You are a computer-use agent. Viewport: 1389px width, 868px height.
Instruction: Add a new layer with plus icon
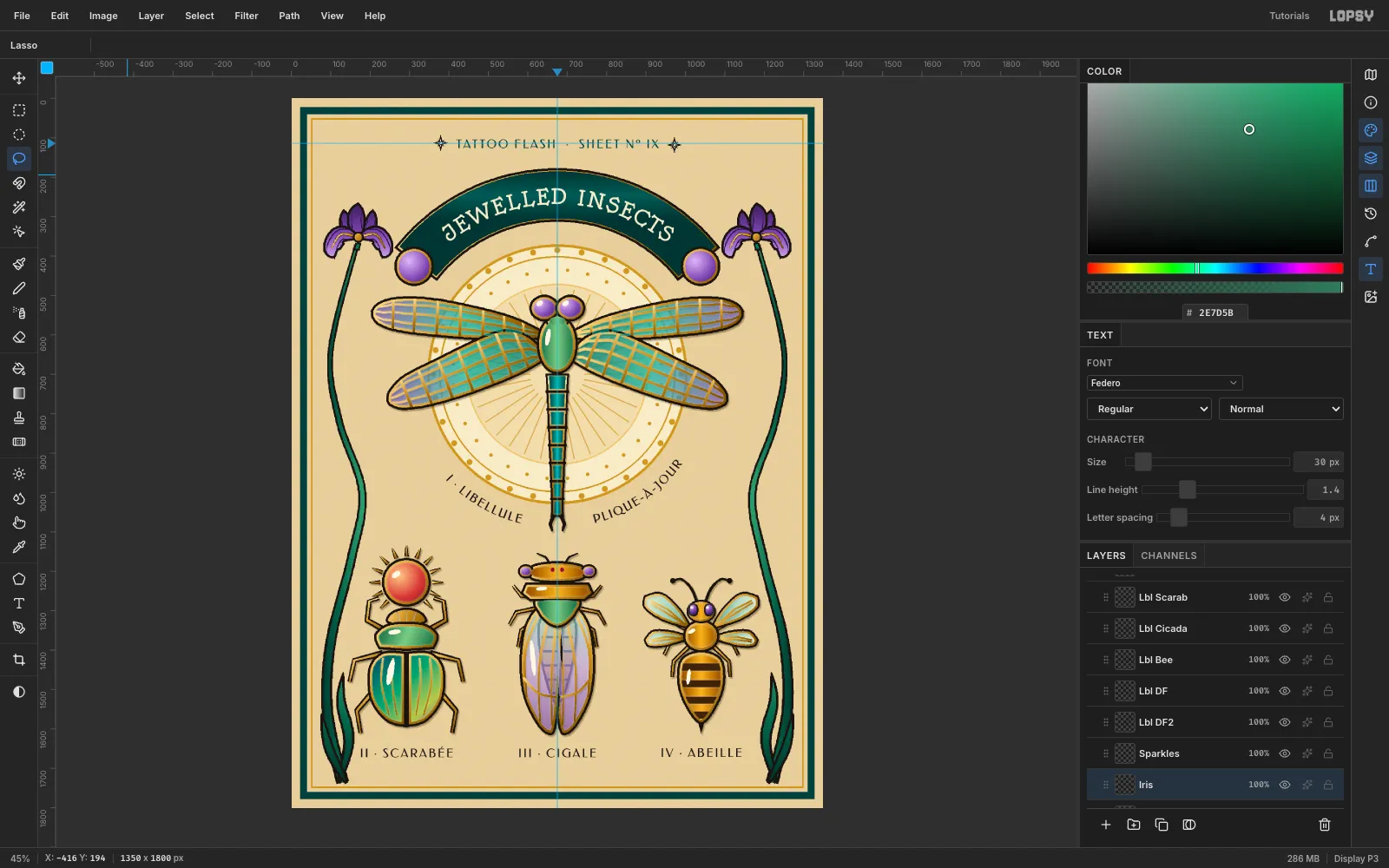click(x=1106, y=825)
